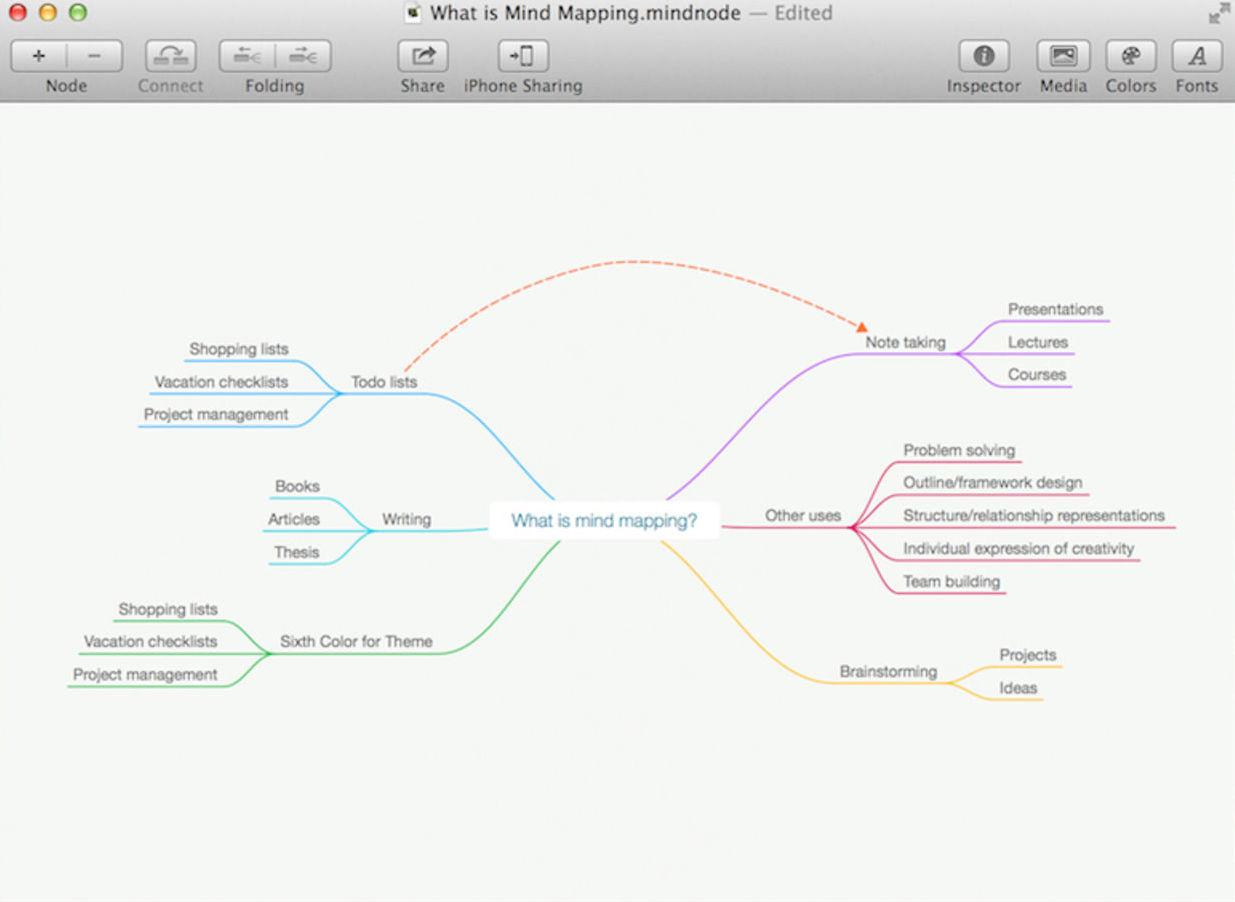
Task: Click the 'Projects' node
Action: (x=1028, y=655)
